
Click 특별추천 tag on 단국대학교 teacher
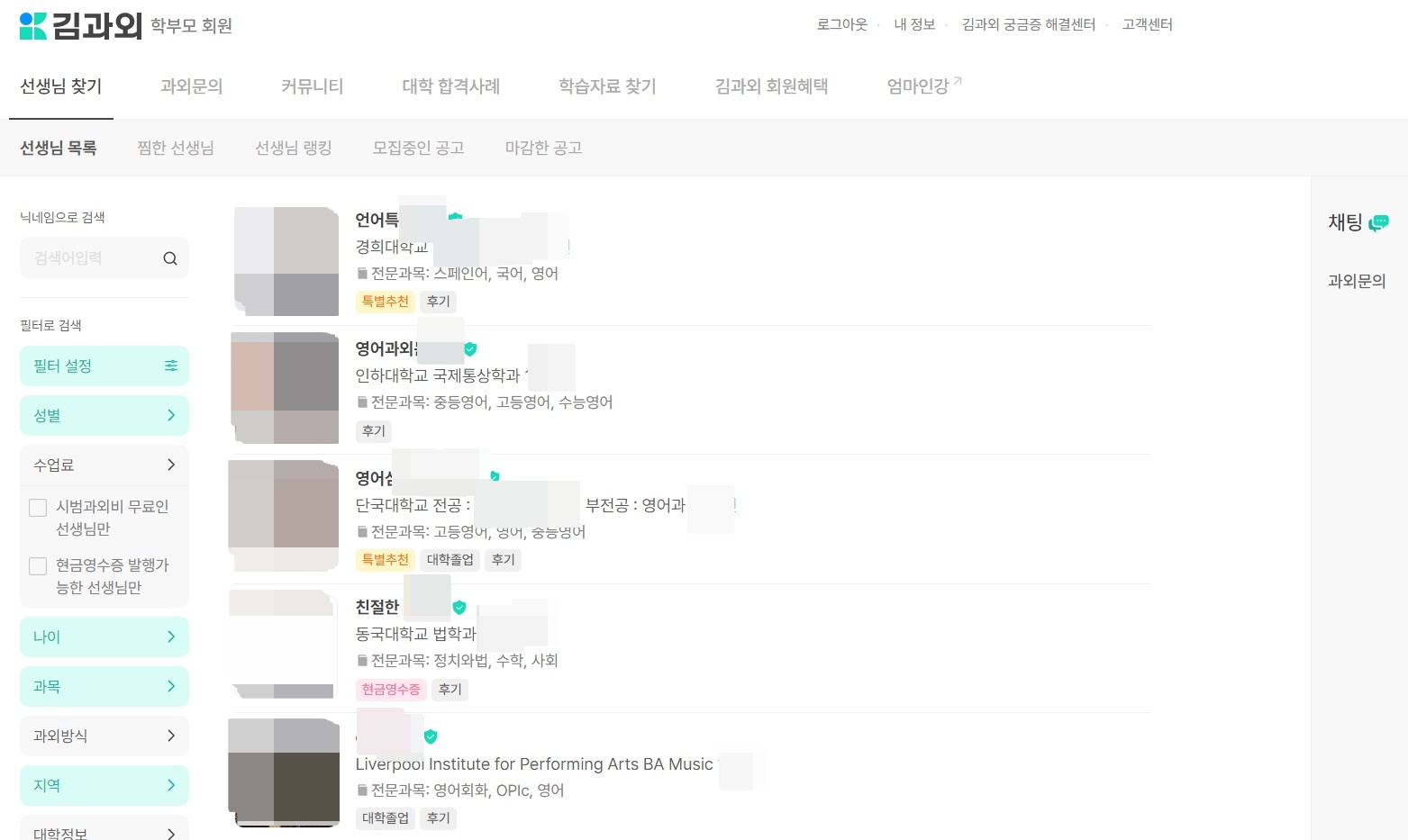[x=386, y=560]
